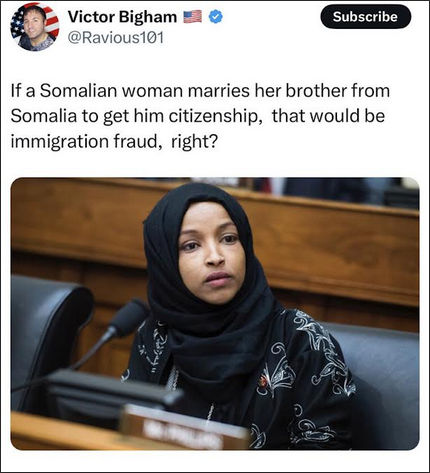Viewport: 430px width, 473px height.
Task: Click the Victor Bigham display name
Action: (122, 17)
